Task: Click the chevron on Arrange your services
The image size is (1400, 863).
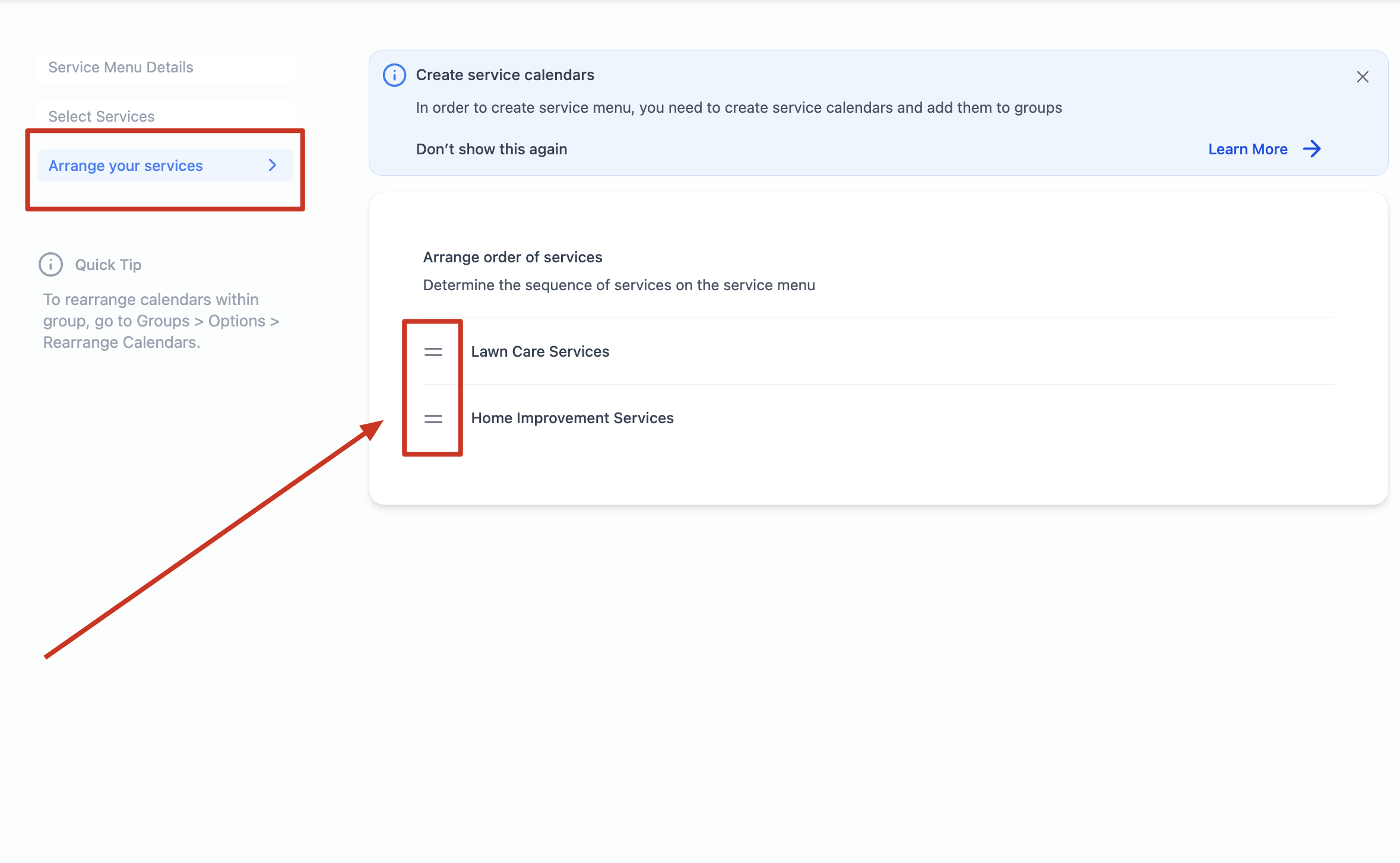Action: point(273,165)
